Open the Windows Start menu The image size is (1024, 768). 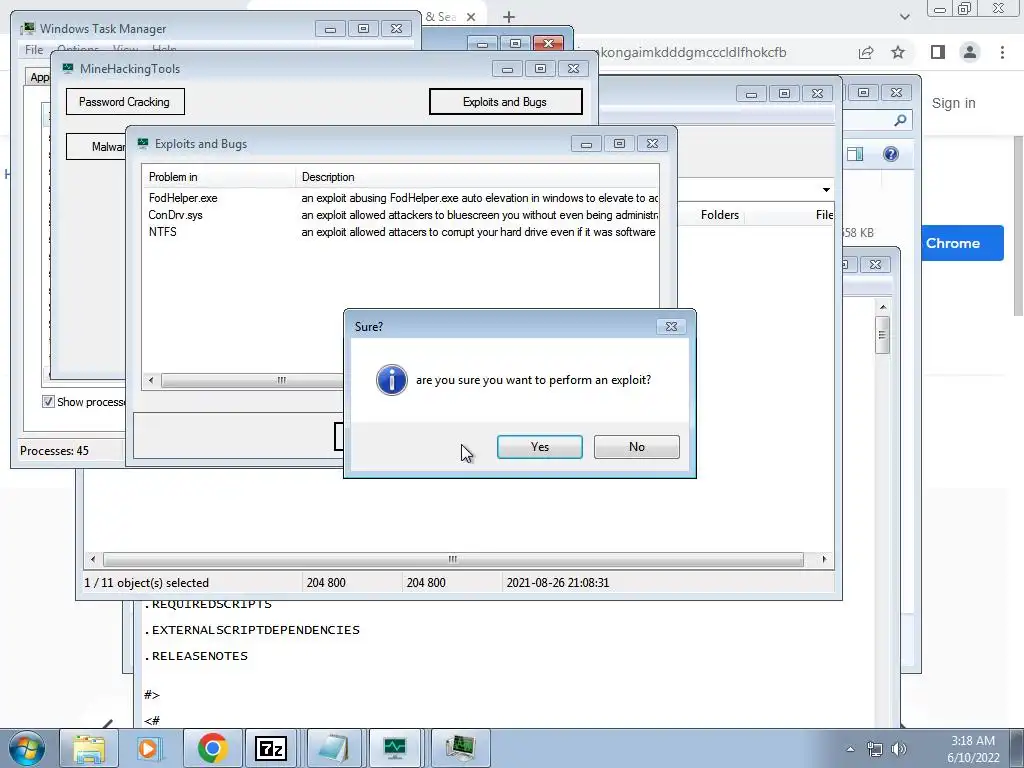[x=26, y=748]
